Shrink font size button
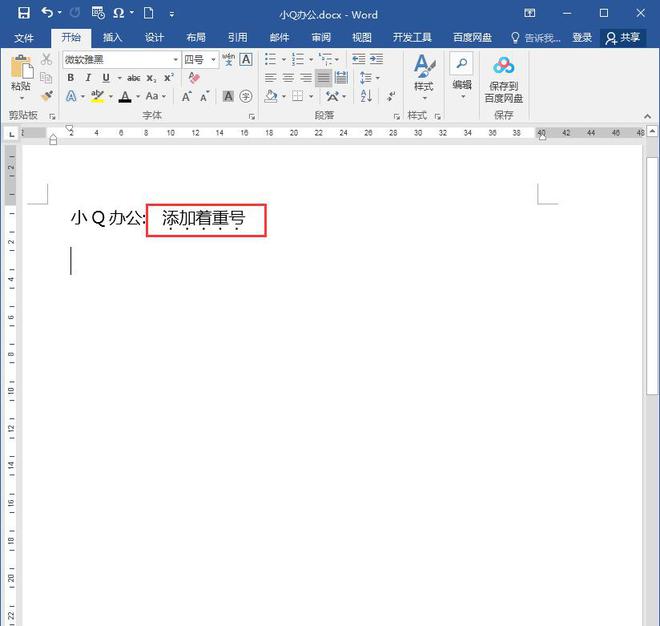Image resolution: width=660 pixels, height=626 pixels. pyautogui.click(x=205, y=96)
